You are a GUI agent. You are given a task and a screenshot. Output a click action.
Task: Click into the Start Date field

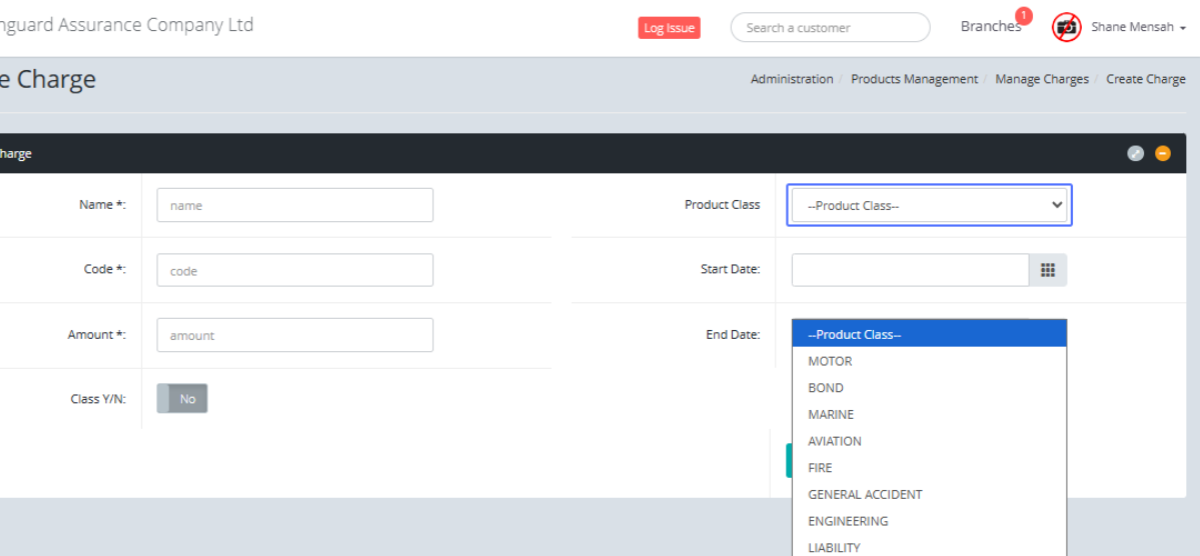[x=910, y=270]
